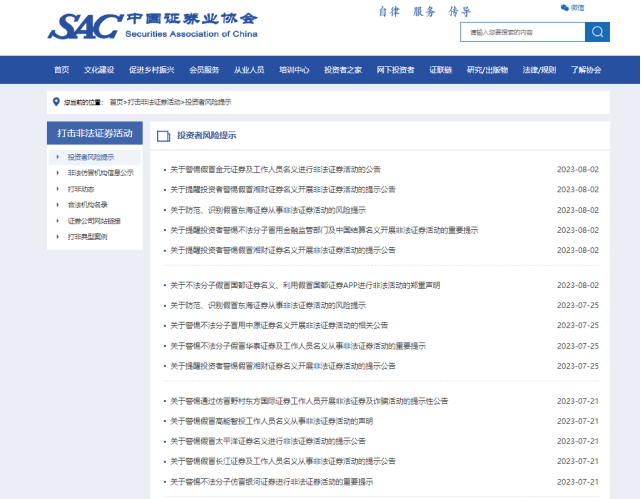This screenshot has width=641, height=499.
Task: Select 投资者风险提示 in the left sidebar
Action: pyautogui.click(x=91, y=157)
